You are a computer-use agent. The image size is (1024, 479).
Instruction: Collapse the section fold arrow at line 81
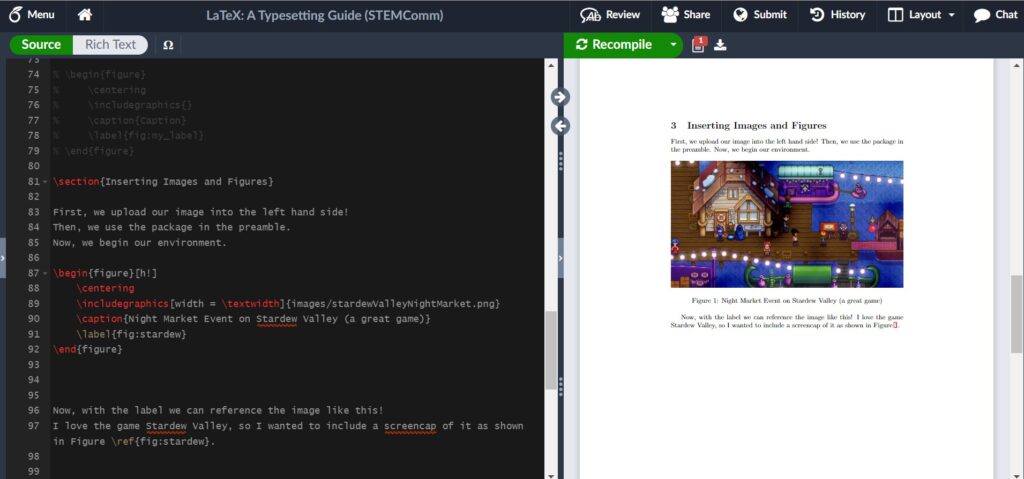pyautogui.click(x=47, y=182)
